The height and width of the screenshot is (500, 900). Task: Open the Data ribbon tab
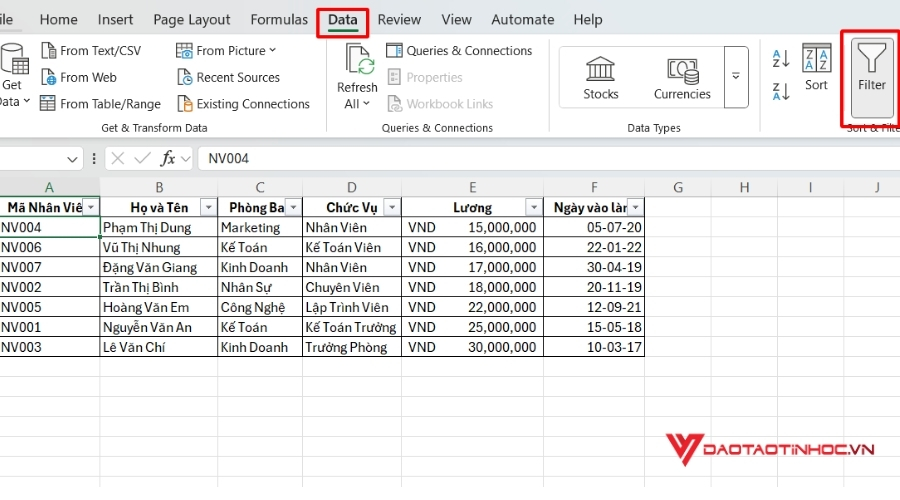point(343,20)
